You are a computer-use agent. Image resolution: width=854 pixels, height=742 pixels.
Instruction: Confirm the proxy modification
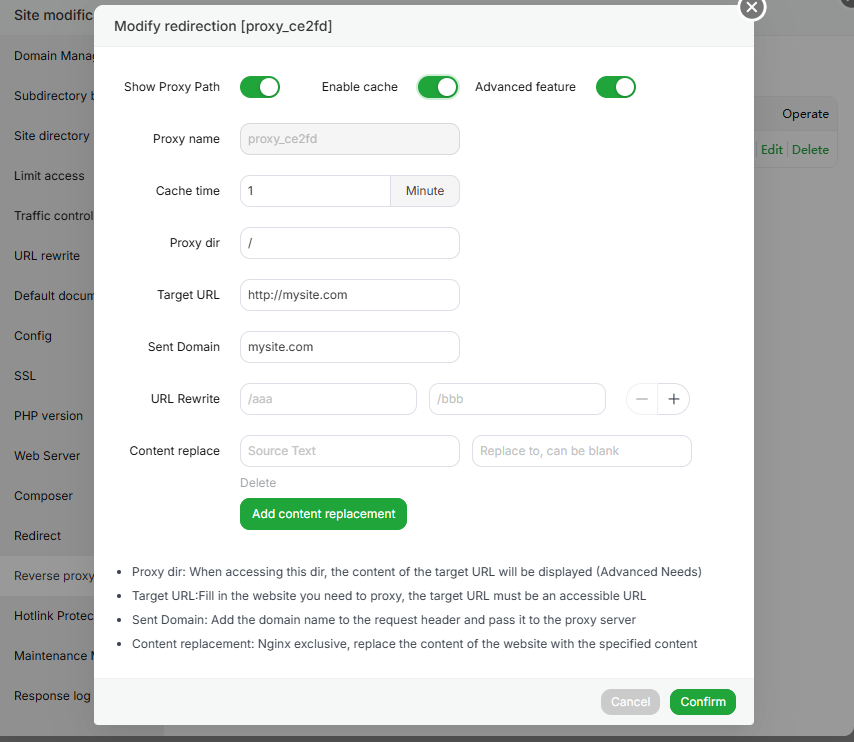(703, 702)
